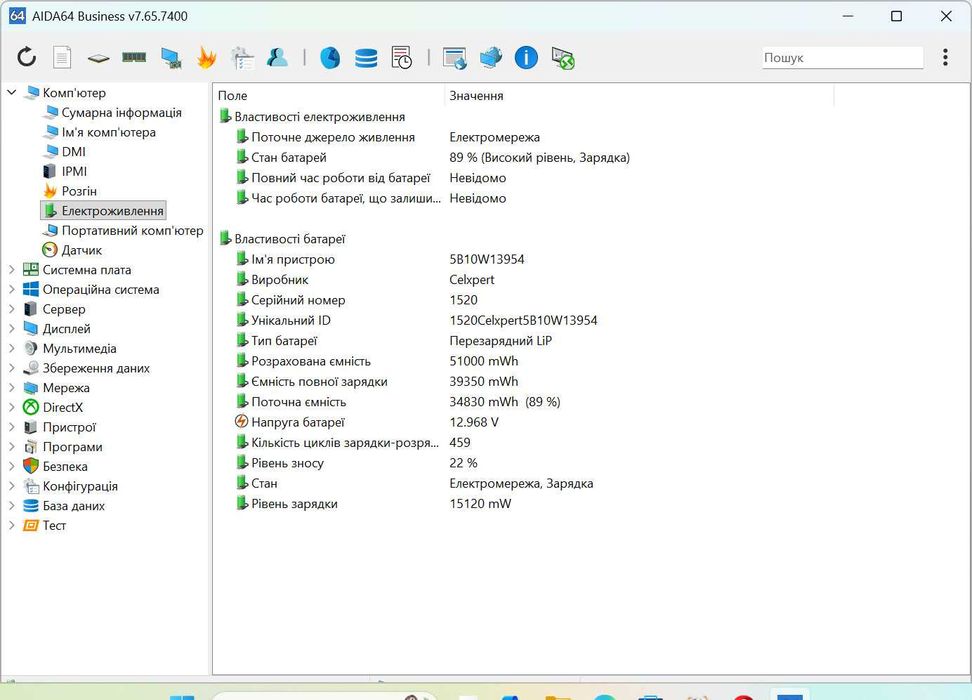
Task: Select Розгін in the tree
Action: click(x=79, y=191)
